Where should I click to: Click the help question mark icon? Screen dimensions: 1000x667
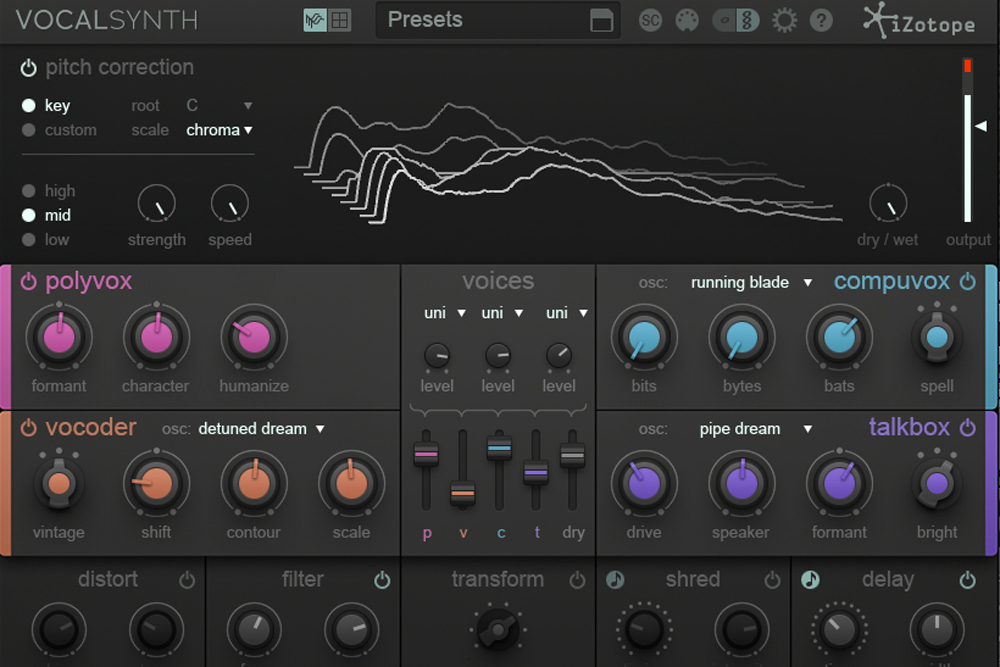(x=821, y=20)
